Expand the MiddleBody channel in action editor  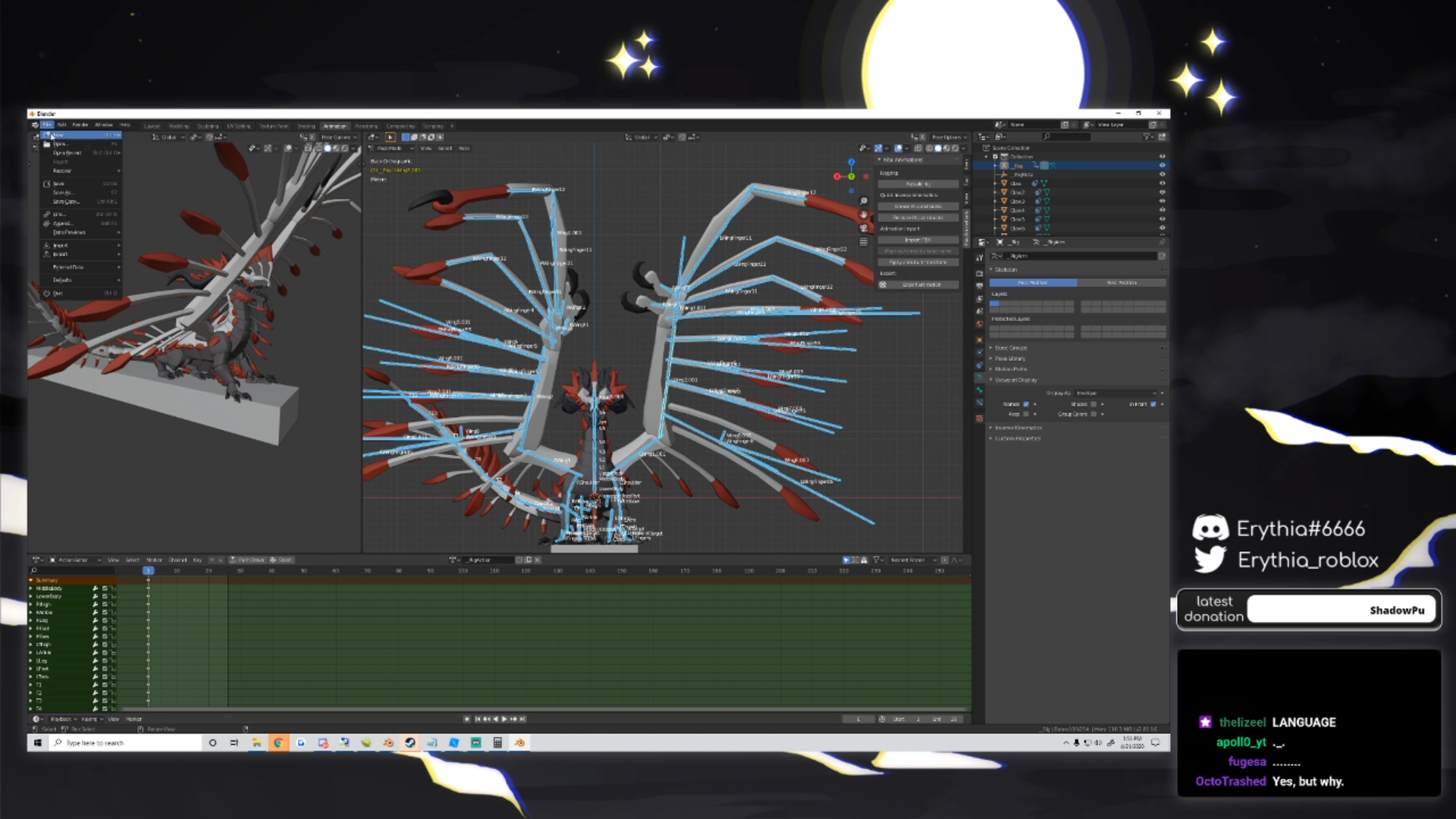coord(31,588)
